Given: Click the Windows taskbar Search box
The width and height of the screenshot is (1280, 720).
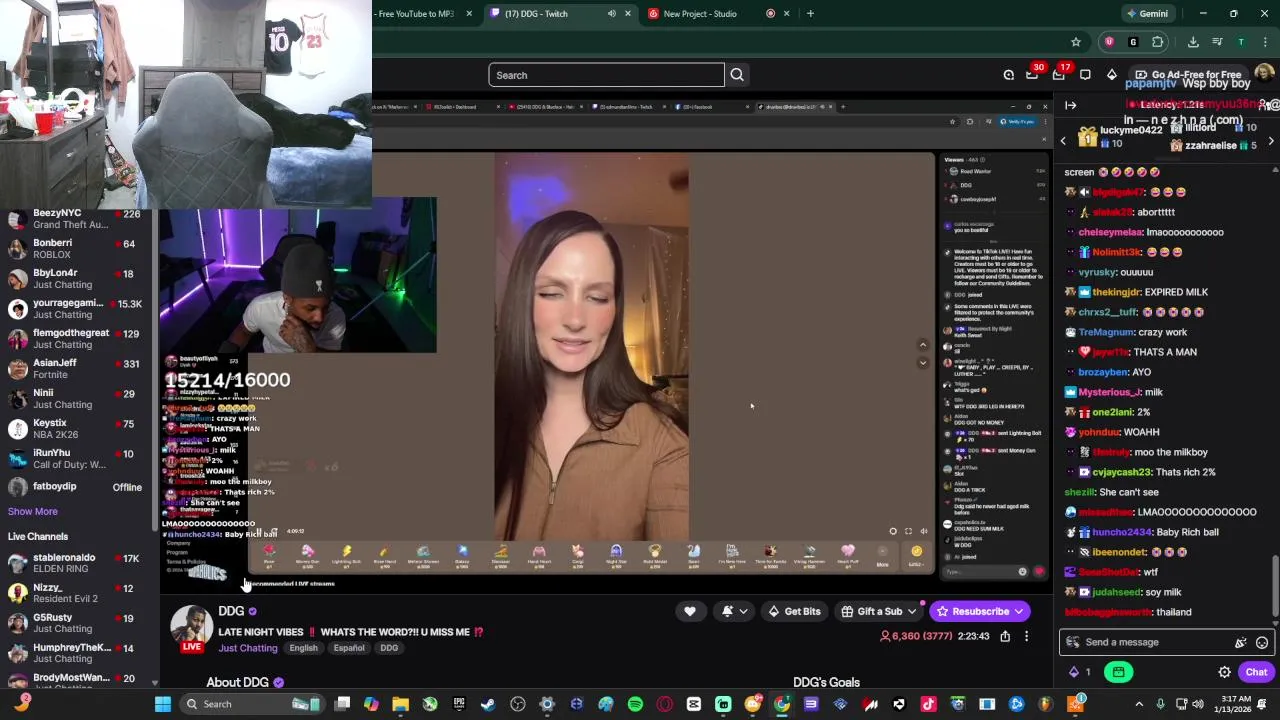Looking at the screenshot, I should 250,704.
